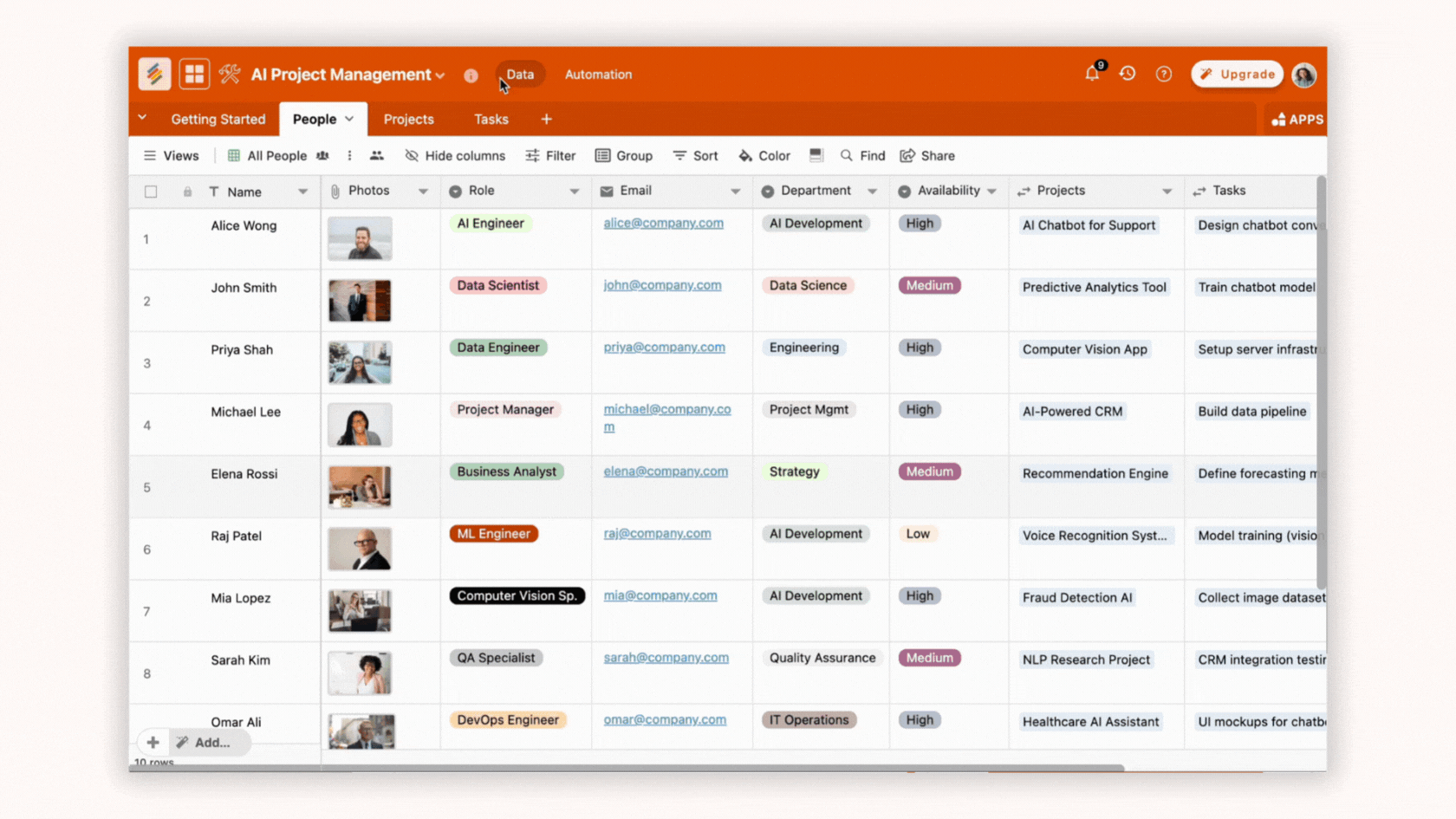The height and width of the screenshot is (819, 1456).
Task: Add a new table with plus icon
Action: click(x=546, y=120)
